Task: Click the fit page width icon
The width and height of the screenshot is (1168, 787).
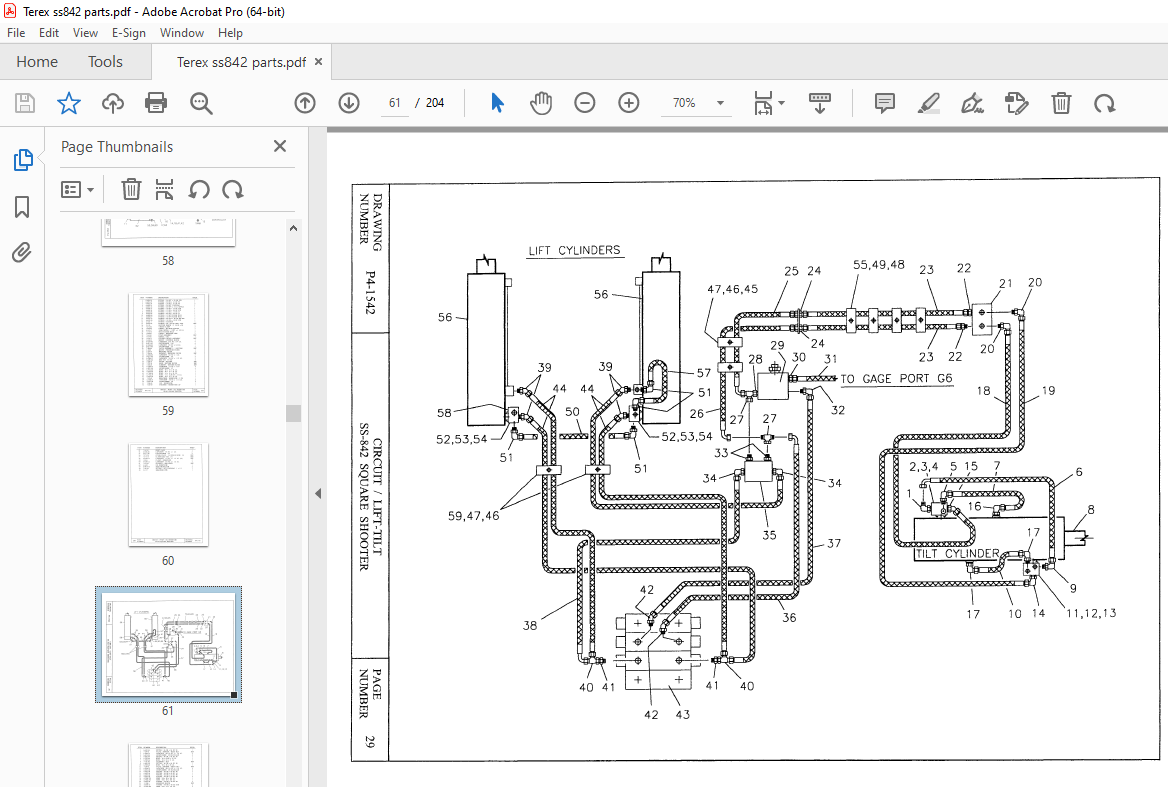Action: click(x=763, y=103)
